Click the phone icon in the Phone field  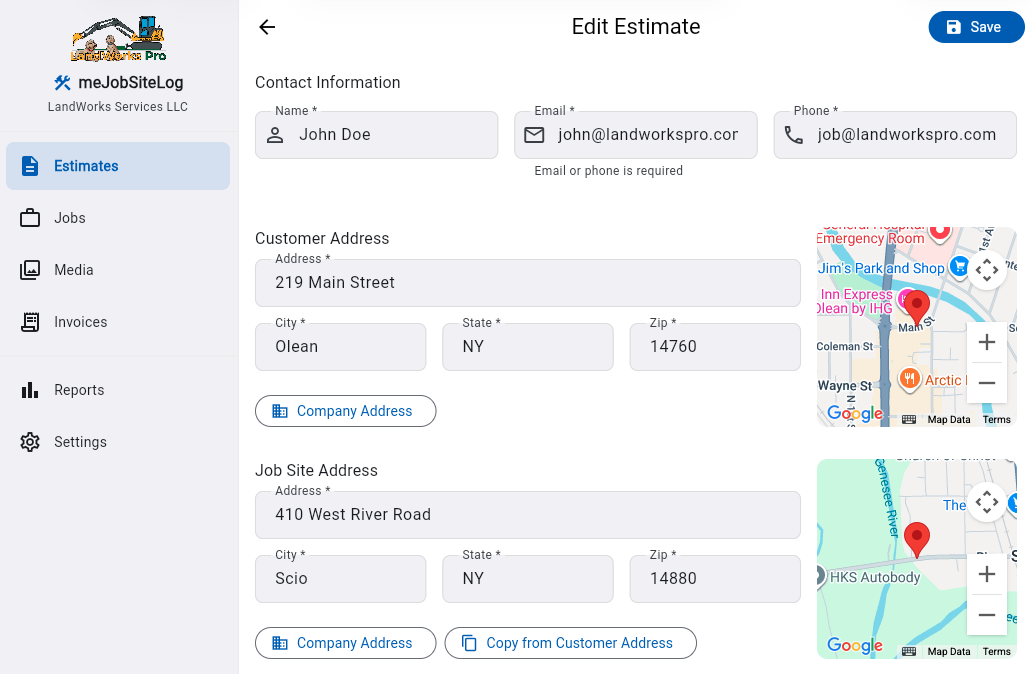pos(792,134)
